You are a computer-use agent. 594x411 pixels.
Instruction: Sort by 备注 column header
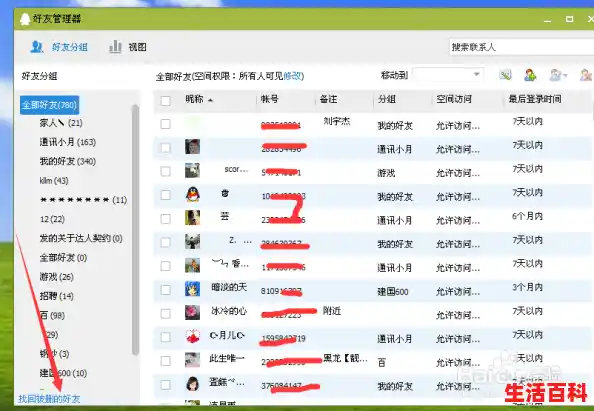pos(328,100)
